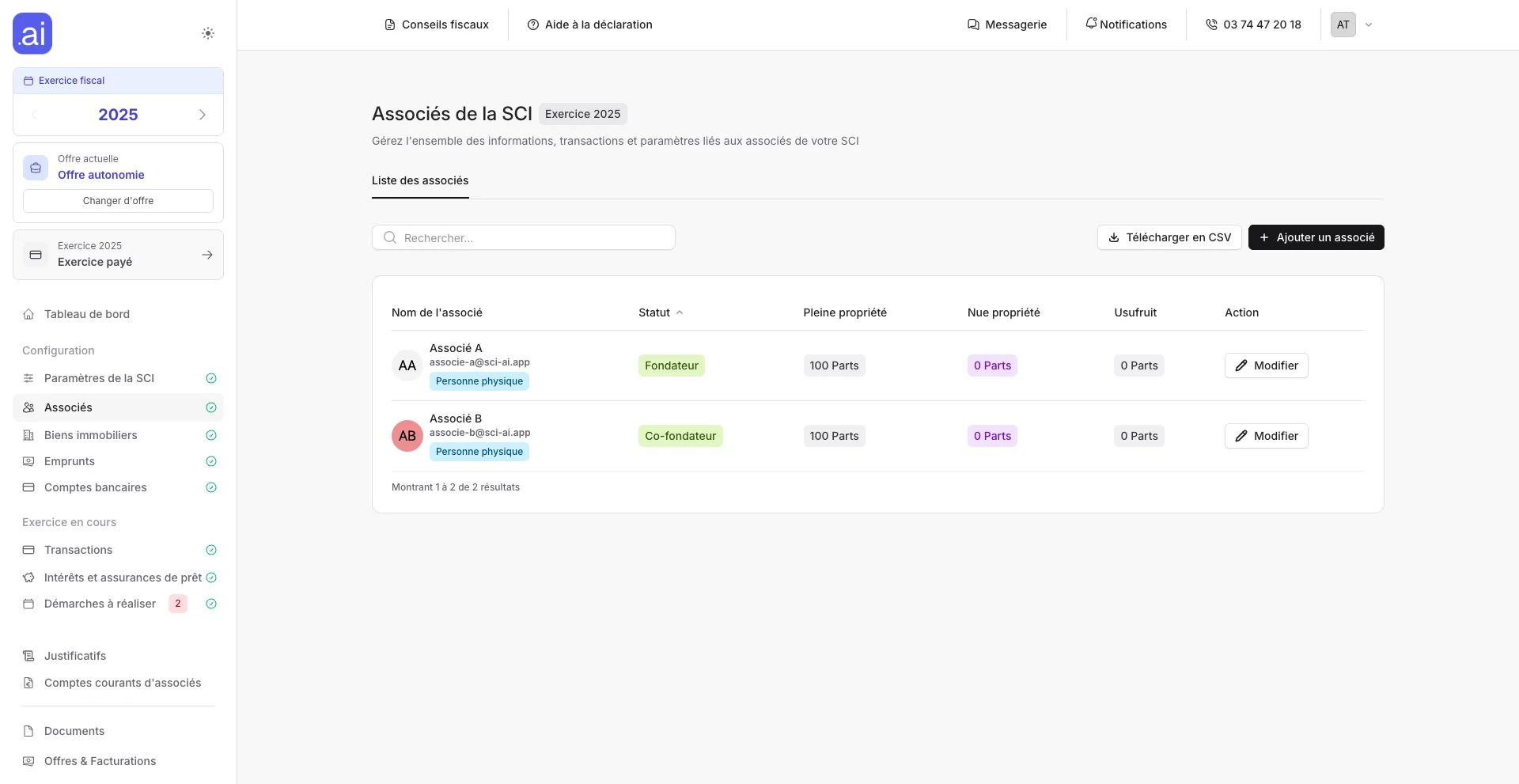Image resolution: width=1519 pixels, height=784 pixels.
Task: Click the next year arrow after 2025
Action: pos(203,115)
